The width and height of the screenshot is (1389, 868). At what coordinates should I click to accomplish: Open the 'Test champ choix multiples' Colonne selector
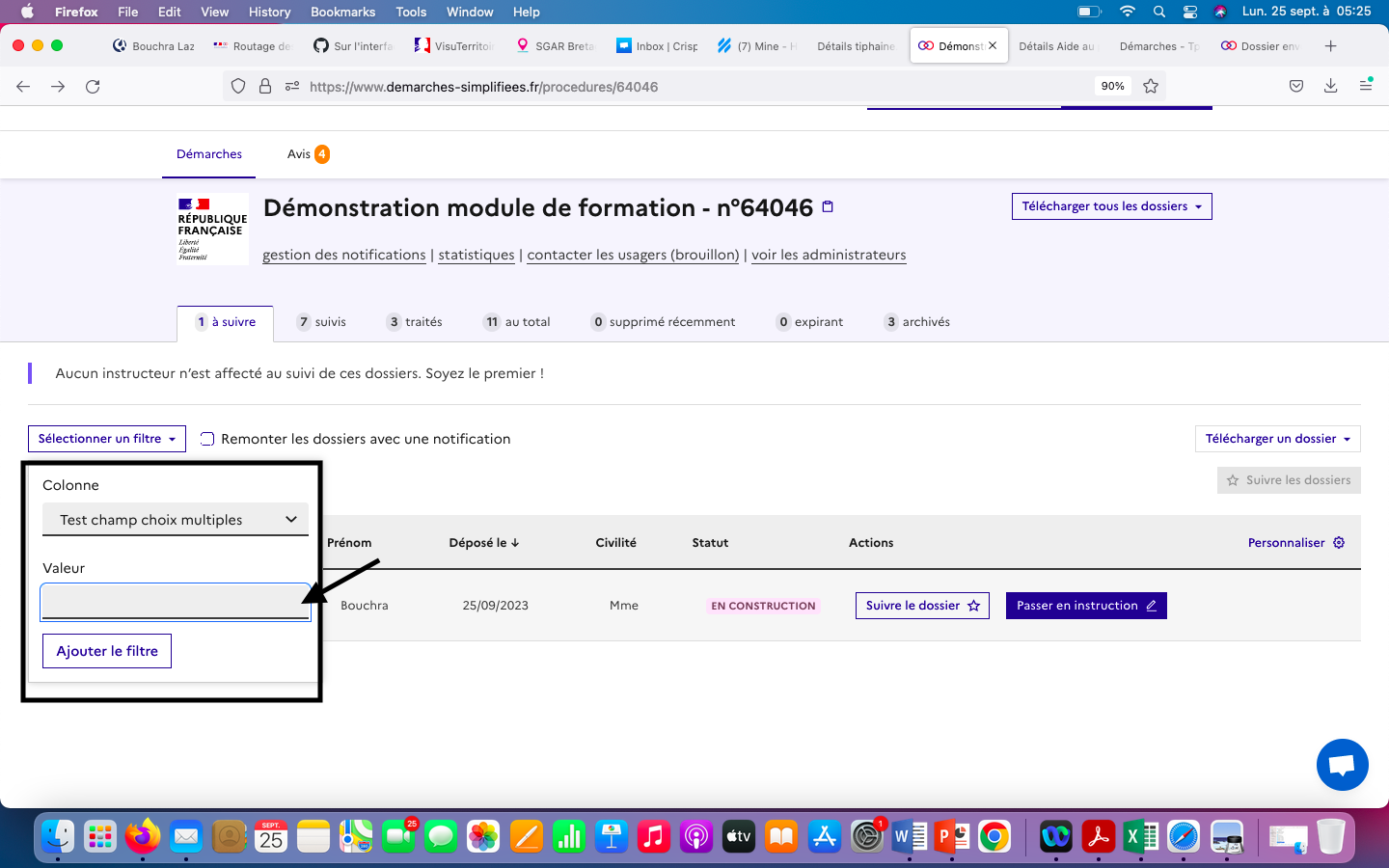click(x=175, y=519)
